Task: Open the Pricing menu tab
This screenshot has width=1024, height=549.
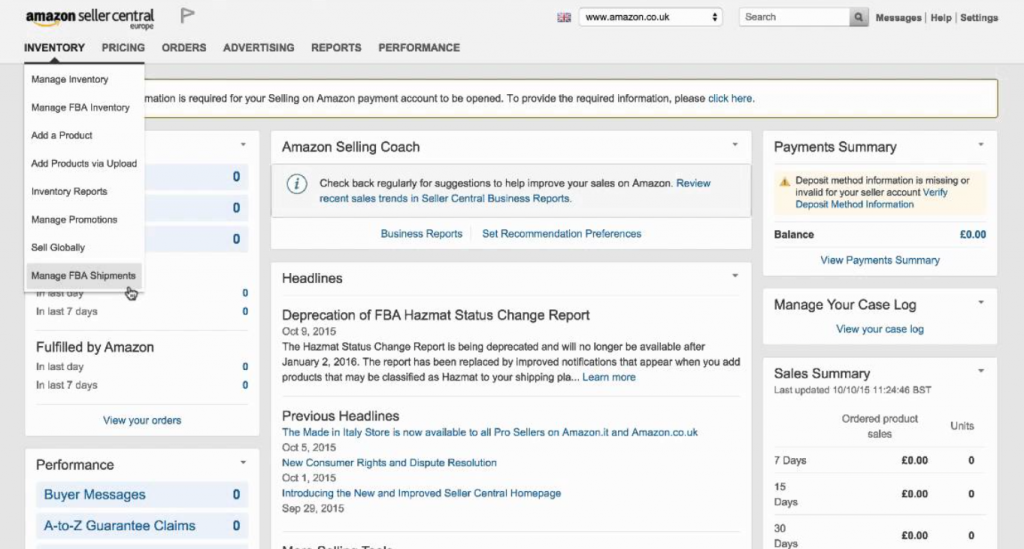Action: point(123,48)
